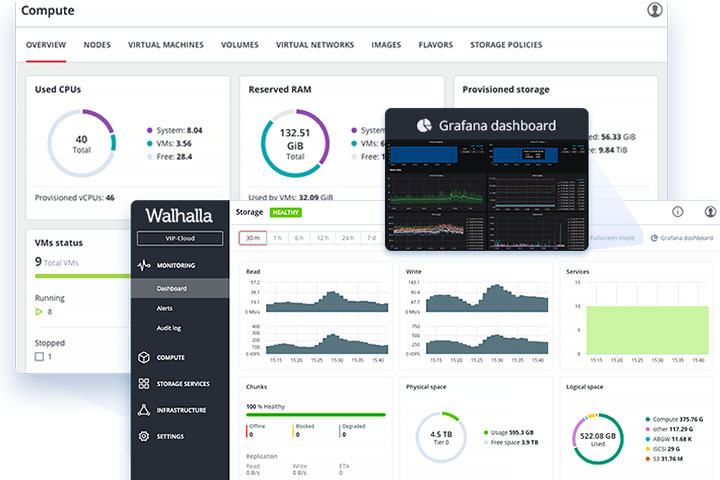Click the Compute cube icon
The width and height of the screenshot is (720, 480).
point(144,357)
